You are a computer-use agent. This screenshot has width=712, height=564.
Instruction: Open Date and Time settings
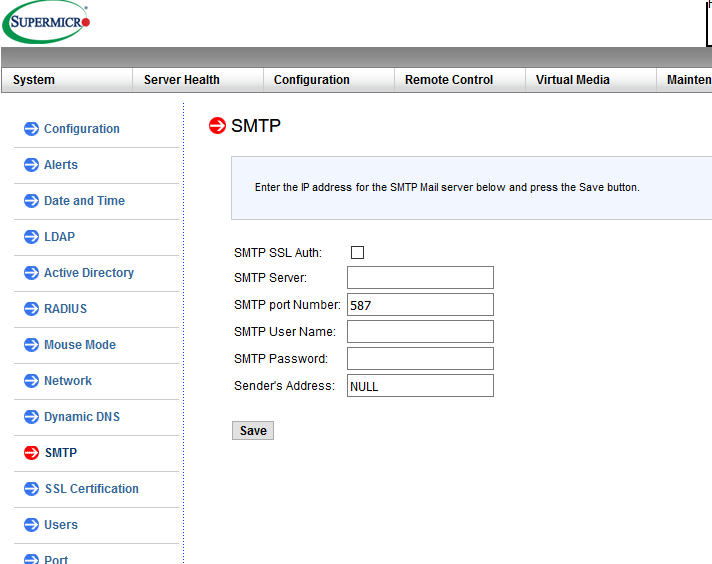84,201
